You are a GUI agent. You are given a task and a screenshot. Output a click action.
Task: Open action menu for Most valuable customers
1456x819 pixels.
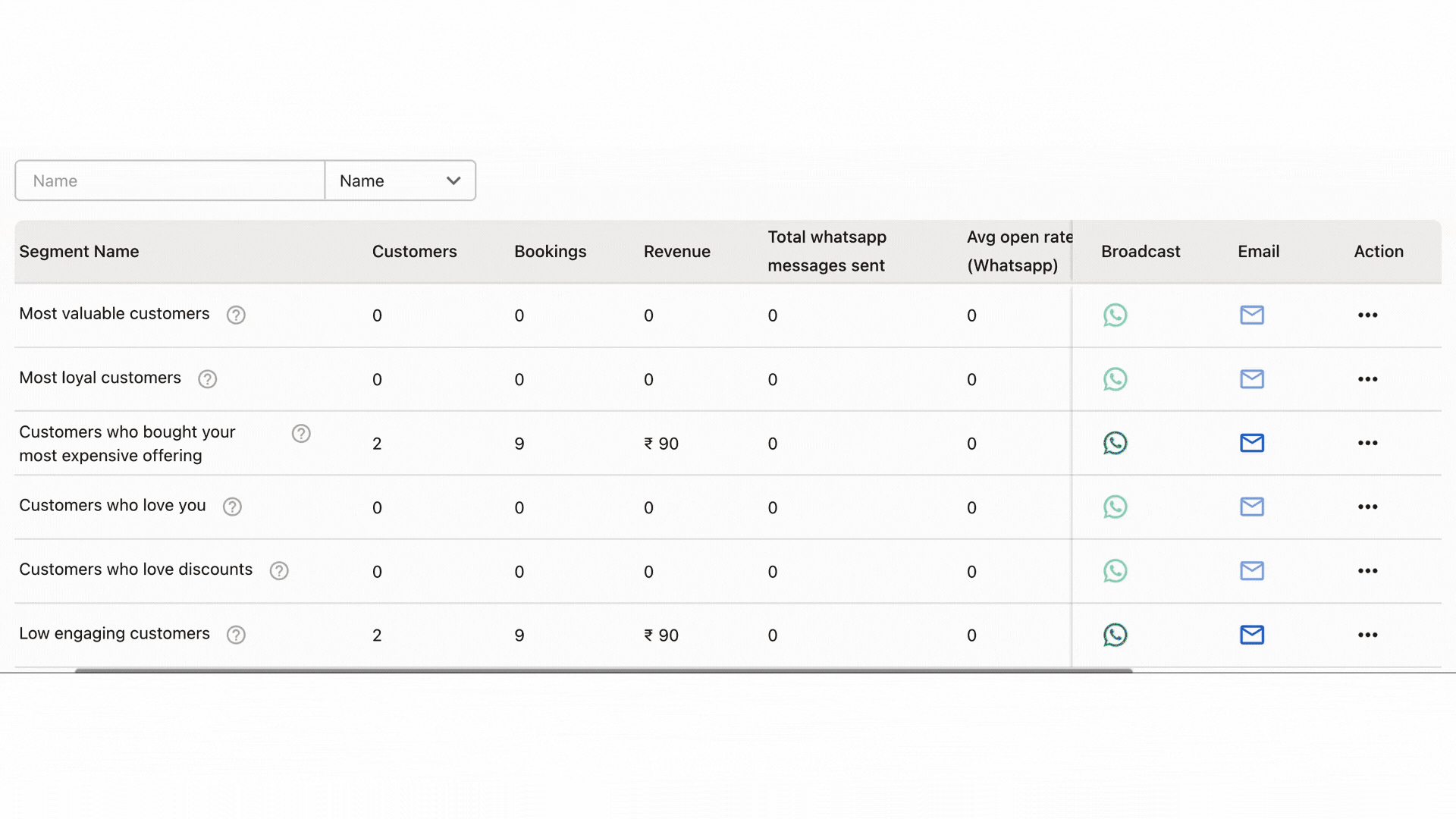point(1367,315)
